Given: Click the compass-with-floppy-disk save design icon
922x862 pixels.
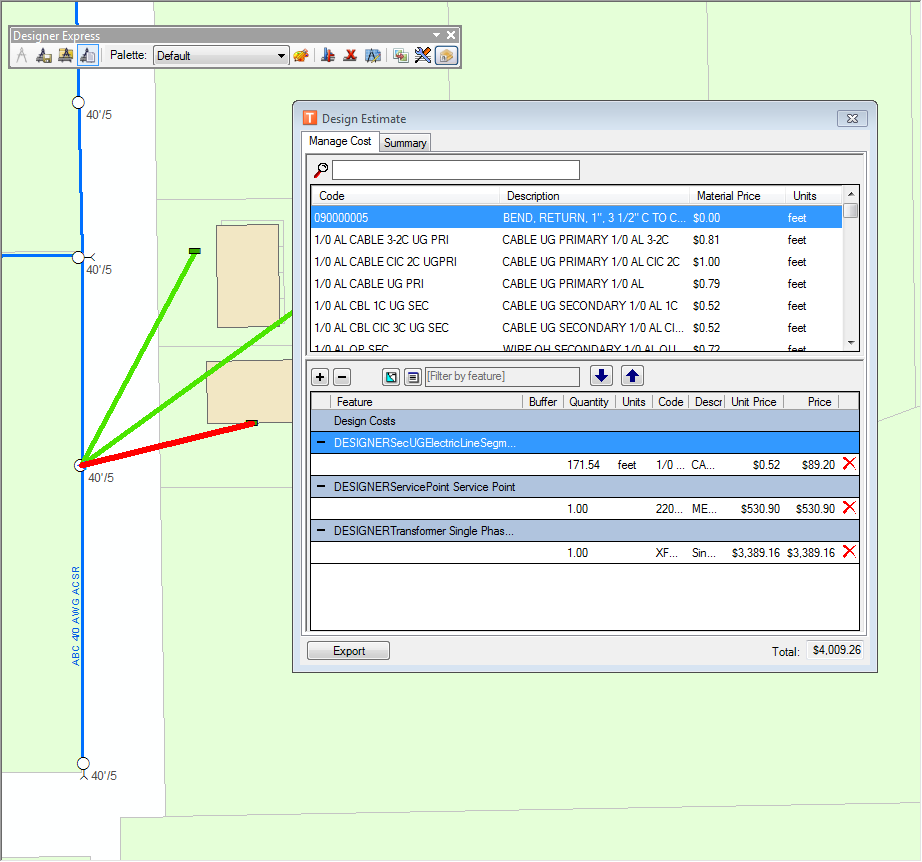Looking at the screenshot, I should (x=44, y=56).
